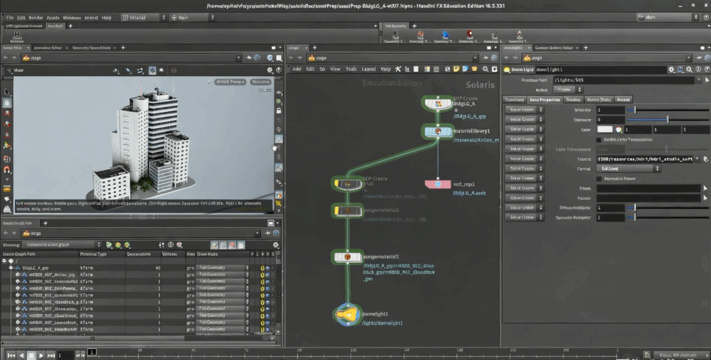Viewport: 711px width, 360px height.
Task: Click the viewport display options gear icon
Action: tap(270, 70)
